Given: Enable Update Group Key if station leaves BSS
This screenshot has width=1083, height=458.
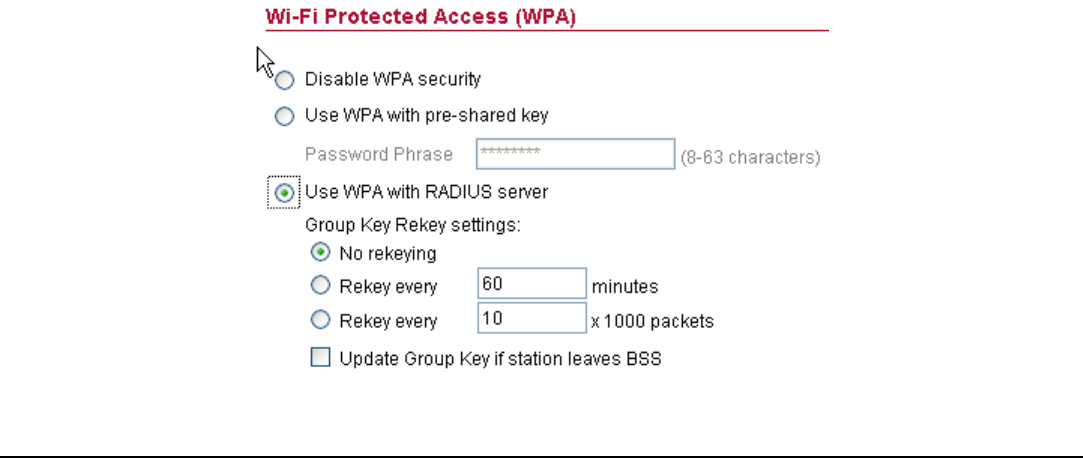Looking at the screenshot, I should coord(320,357).
